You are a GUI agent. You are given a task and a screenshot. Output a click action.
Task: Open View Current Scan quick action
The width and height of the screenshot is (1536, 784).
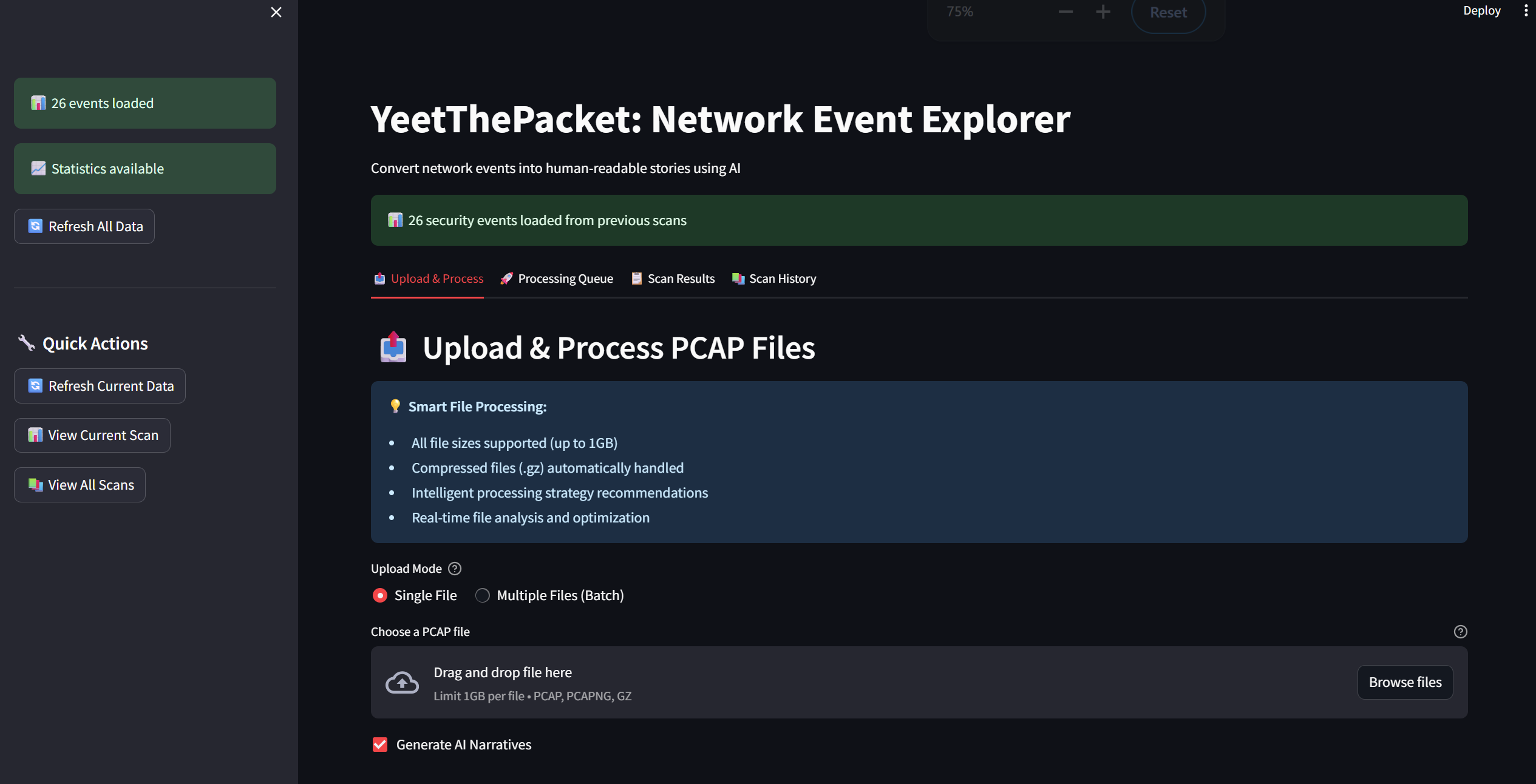pos(92,435)
